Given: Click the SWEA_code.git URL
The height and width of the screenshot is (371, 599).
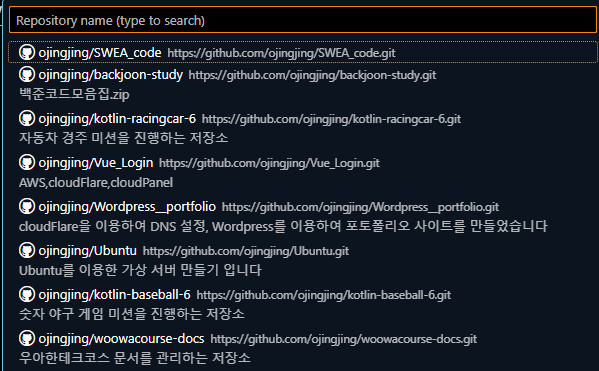Looking at the screenshot, I should click(282, 53).
